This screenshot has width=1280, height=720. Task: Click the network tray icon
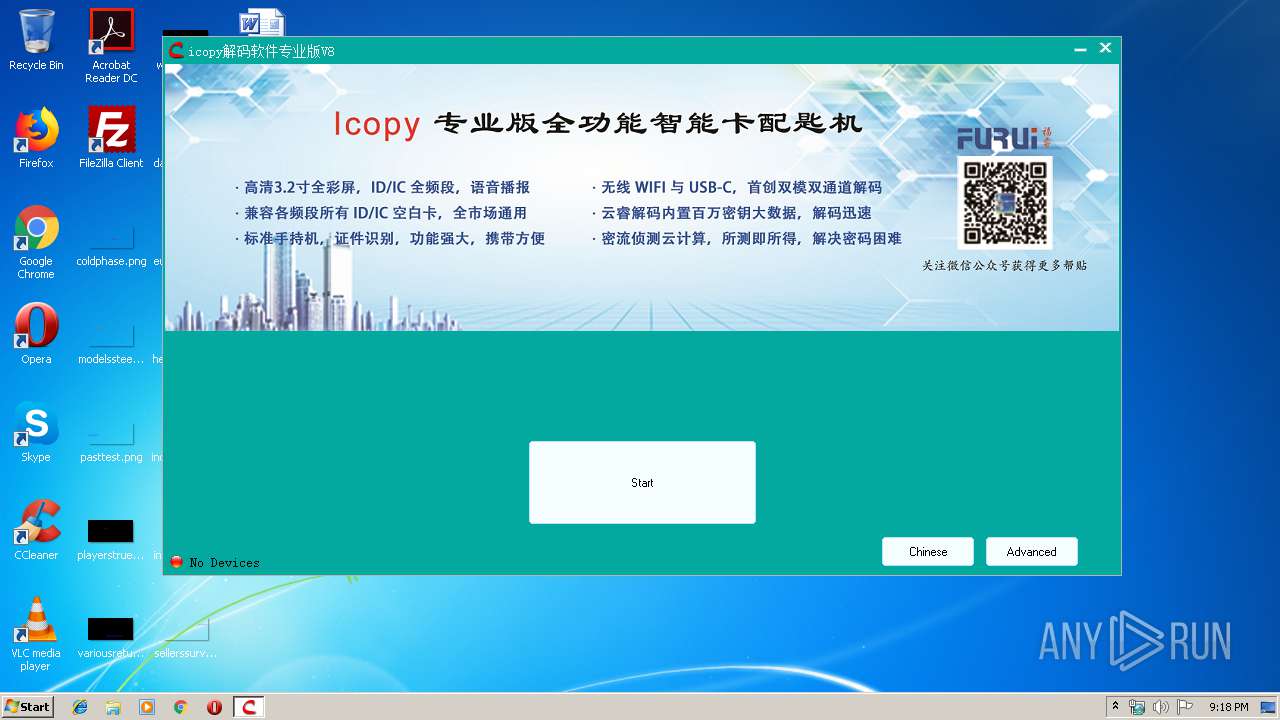click(x=1137, y=707)
